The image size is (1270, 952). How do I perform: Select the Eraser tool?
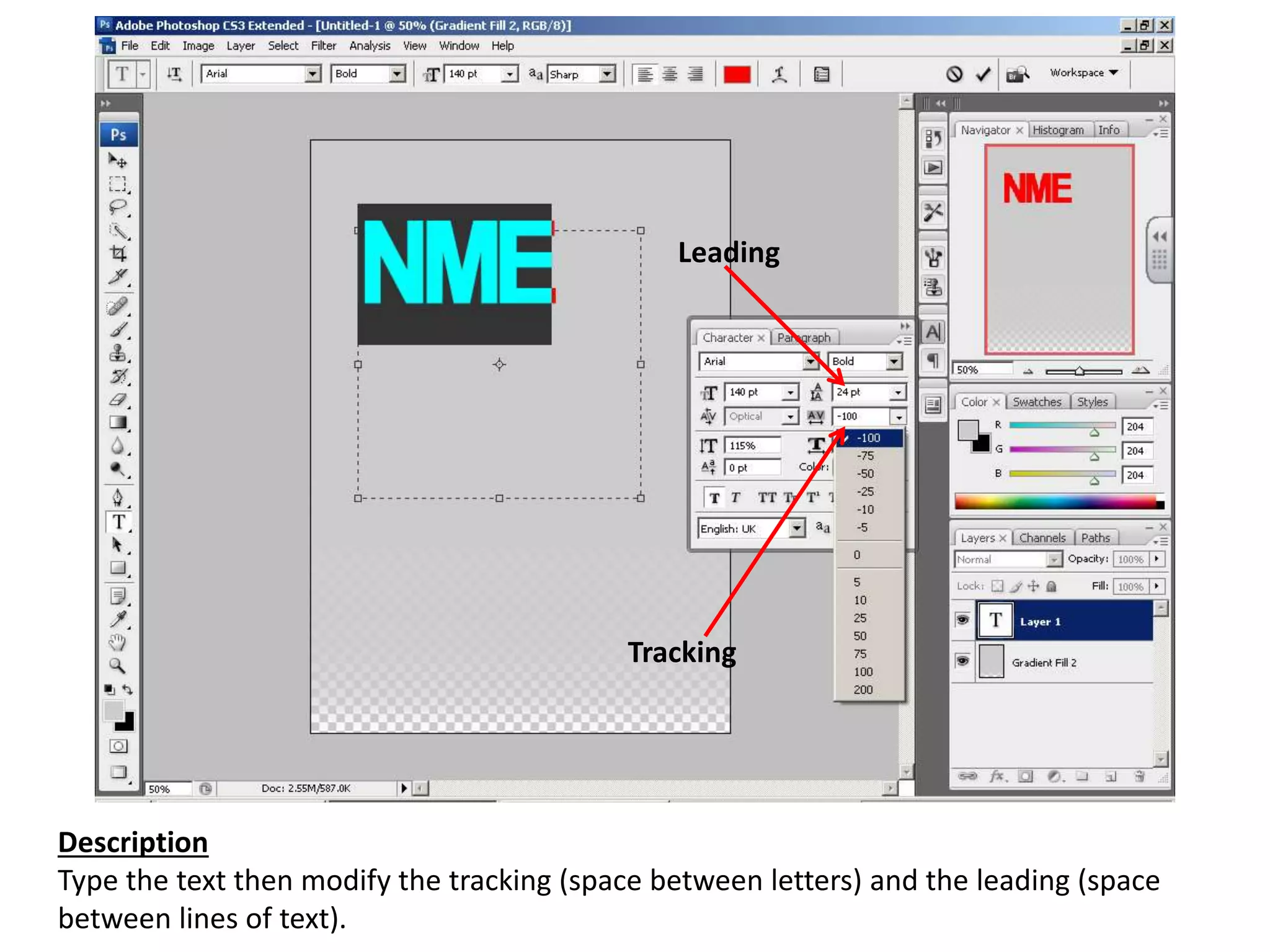tap(118, 400)
